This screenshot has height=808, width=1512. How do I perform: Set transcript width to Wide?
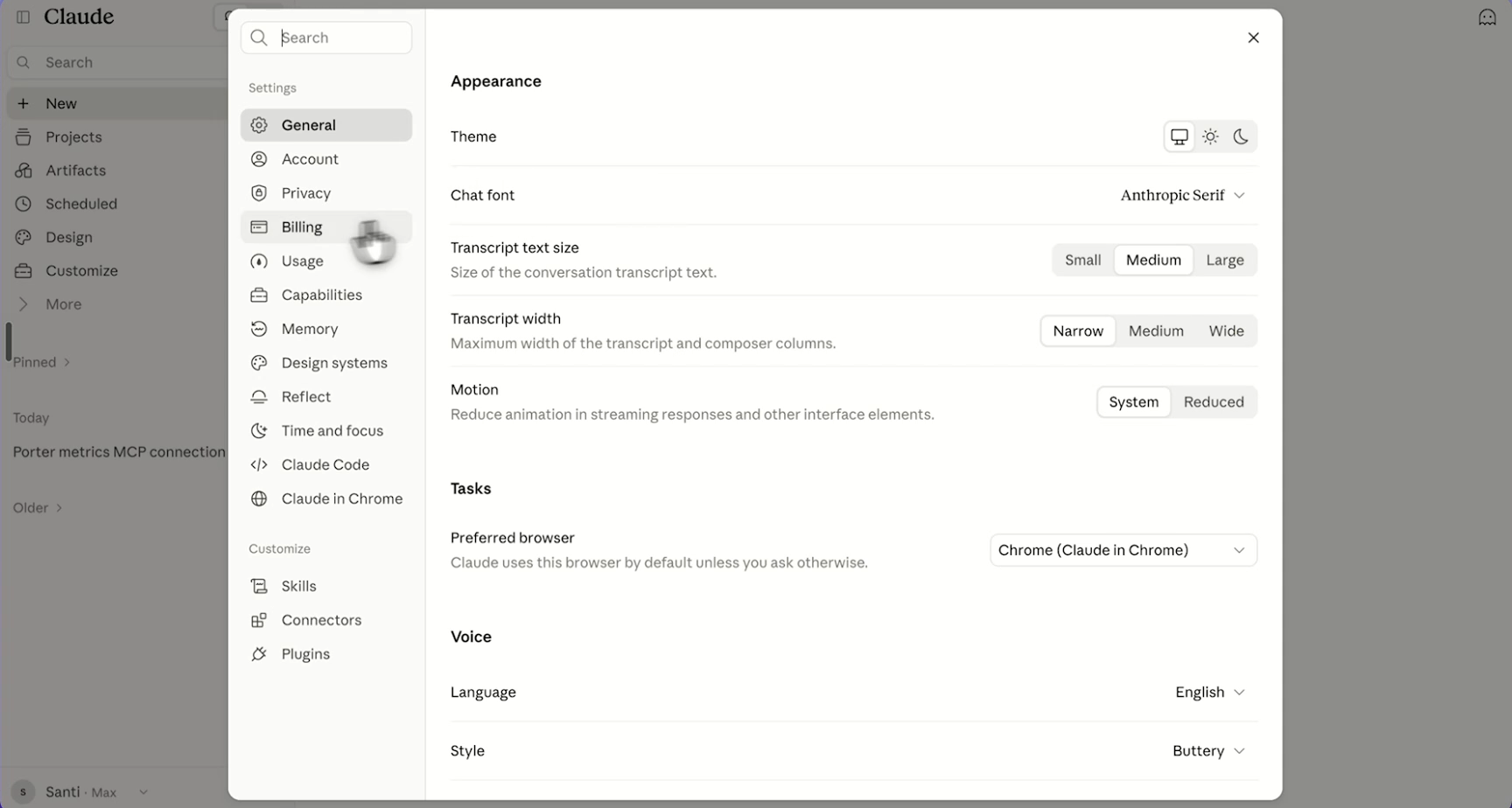[1226, 331]
